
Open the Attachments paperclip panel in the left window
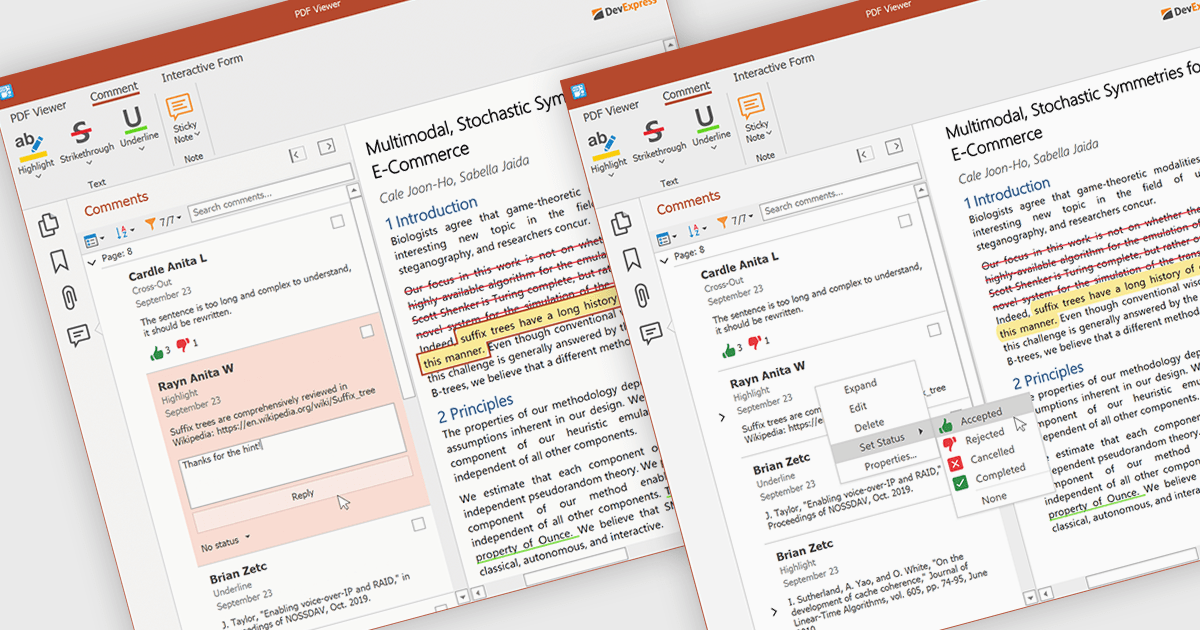pyautogui.click(x=69, y=297)
